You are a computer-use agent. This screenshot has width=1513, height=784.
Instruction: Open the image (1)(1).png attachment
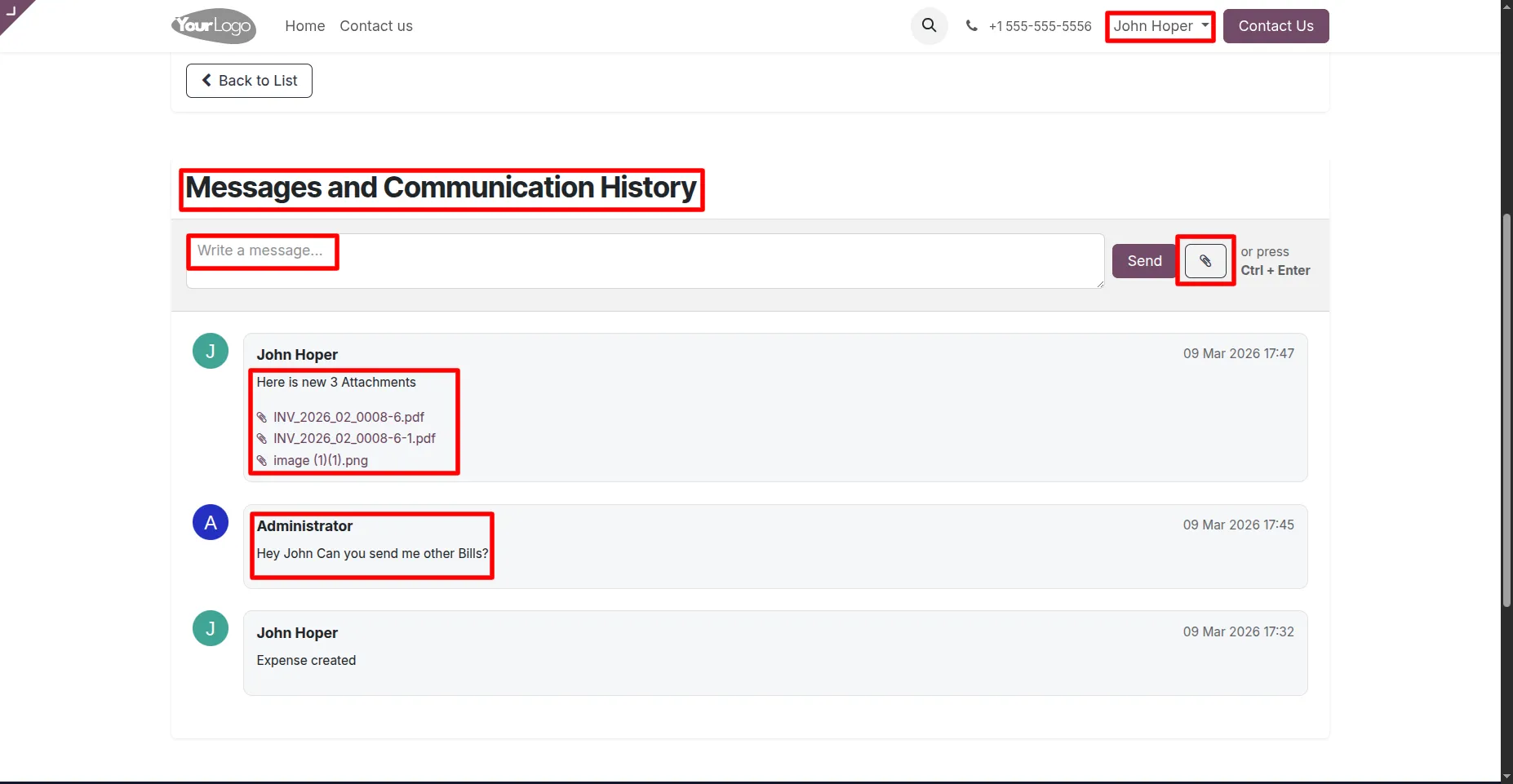click(x=321, y=460)
